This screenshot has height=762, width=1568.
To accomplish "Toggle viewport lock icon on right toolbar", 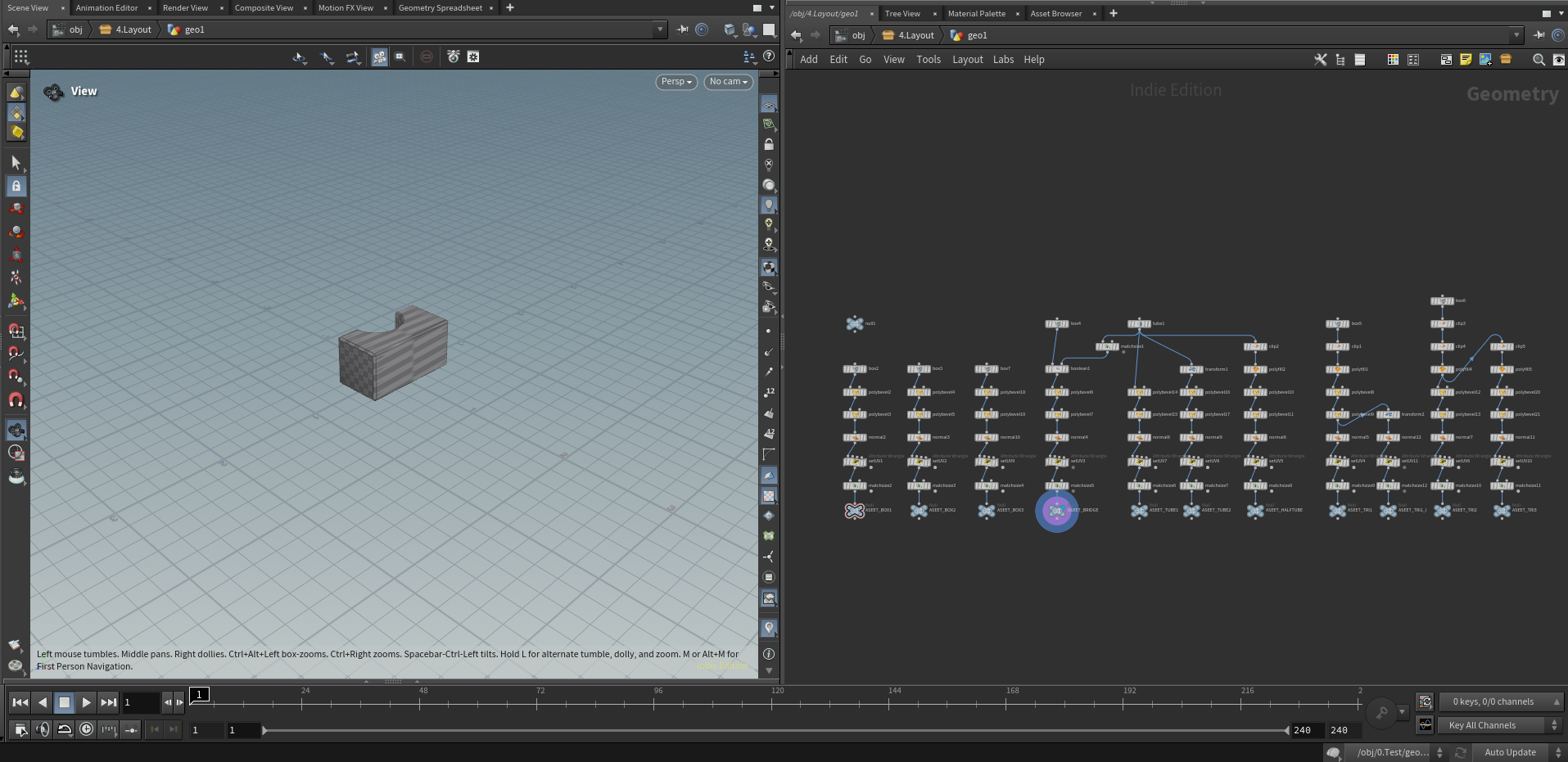I will [x=768, y=144].
